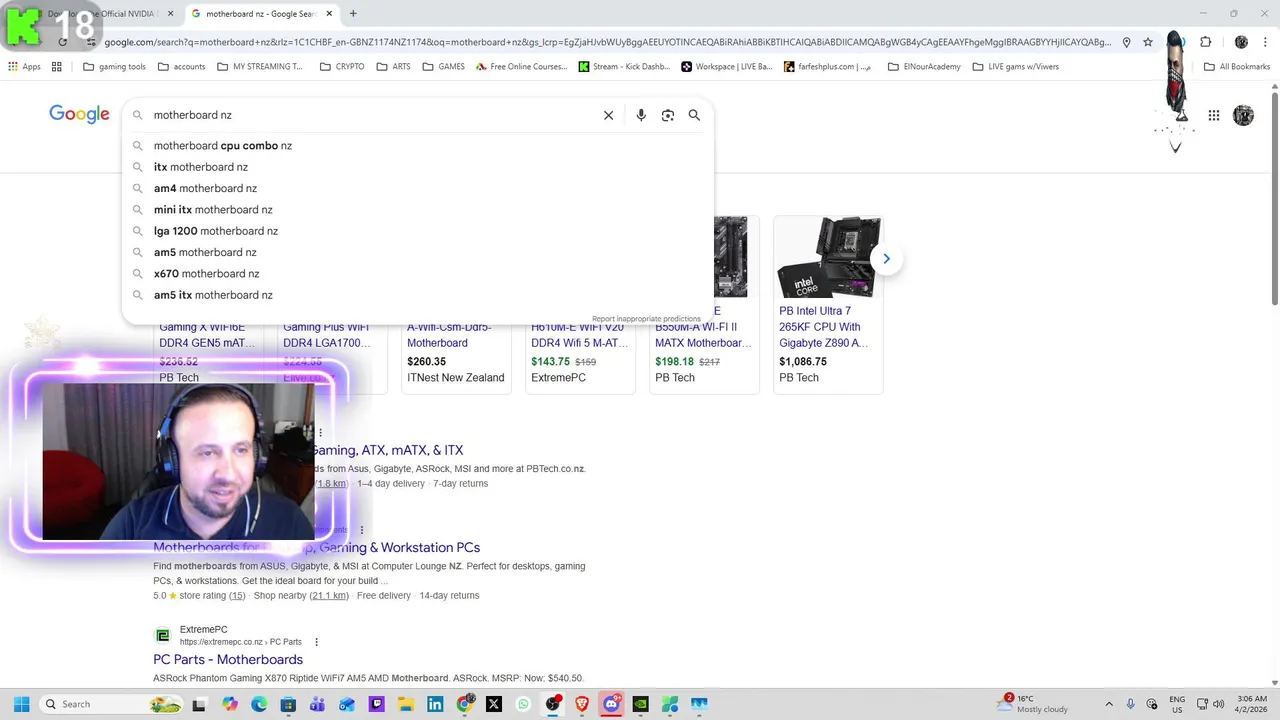Expand the All Bookmarks folder
The width and height of the screenshot is (1280, 720).
(1237, 67)
